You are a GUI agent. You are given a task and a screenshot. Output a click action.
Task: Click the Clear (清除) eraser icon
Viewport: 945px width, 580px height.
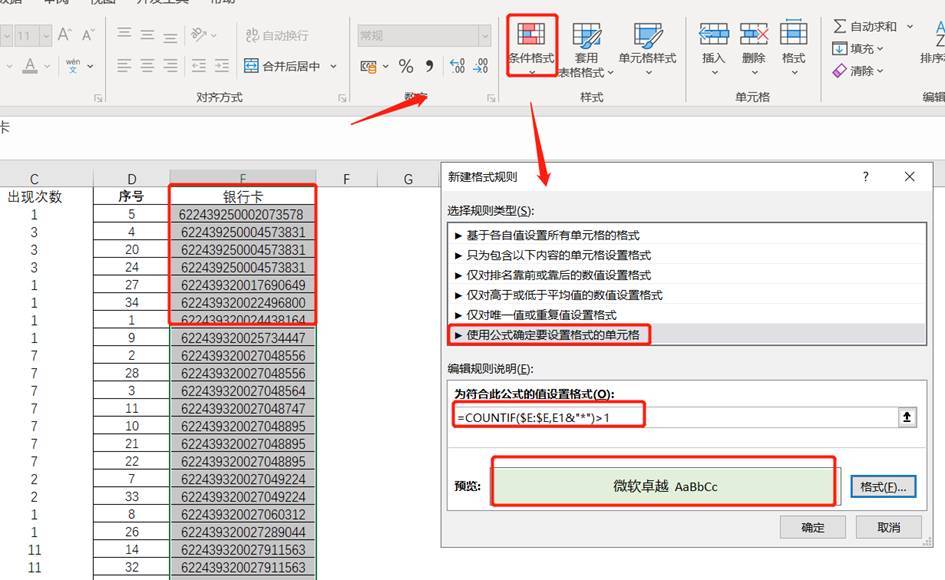(x=840, y=71)
